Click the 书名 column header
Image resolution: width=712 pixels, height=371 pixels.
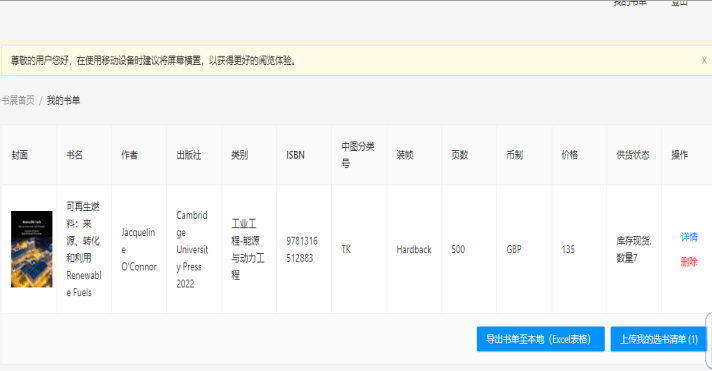point(74,155)
